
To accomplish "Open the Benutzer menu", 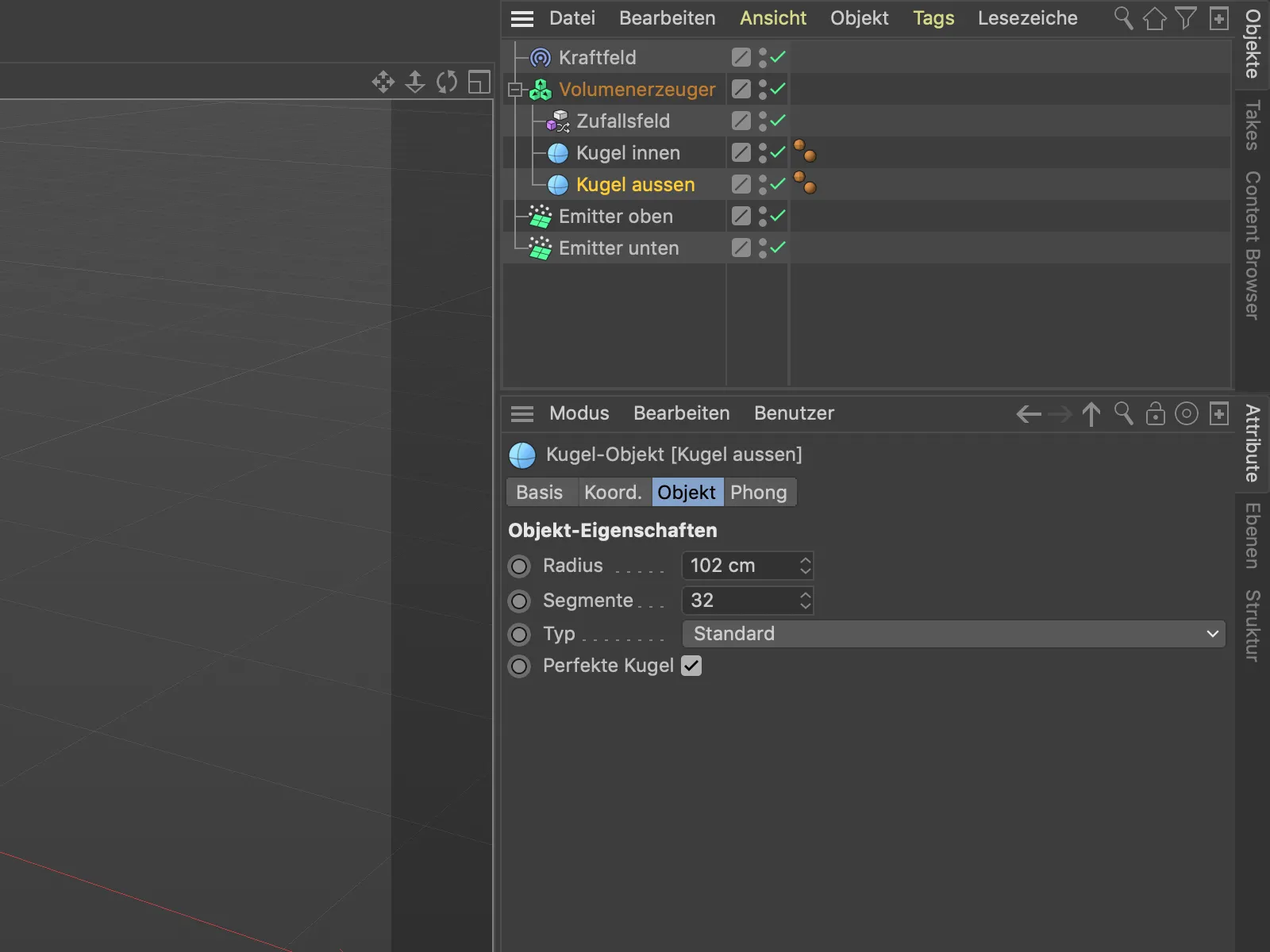I will (795, 413).
